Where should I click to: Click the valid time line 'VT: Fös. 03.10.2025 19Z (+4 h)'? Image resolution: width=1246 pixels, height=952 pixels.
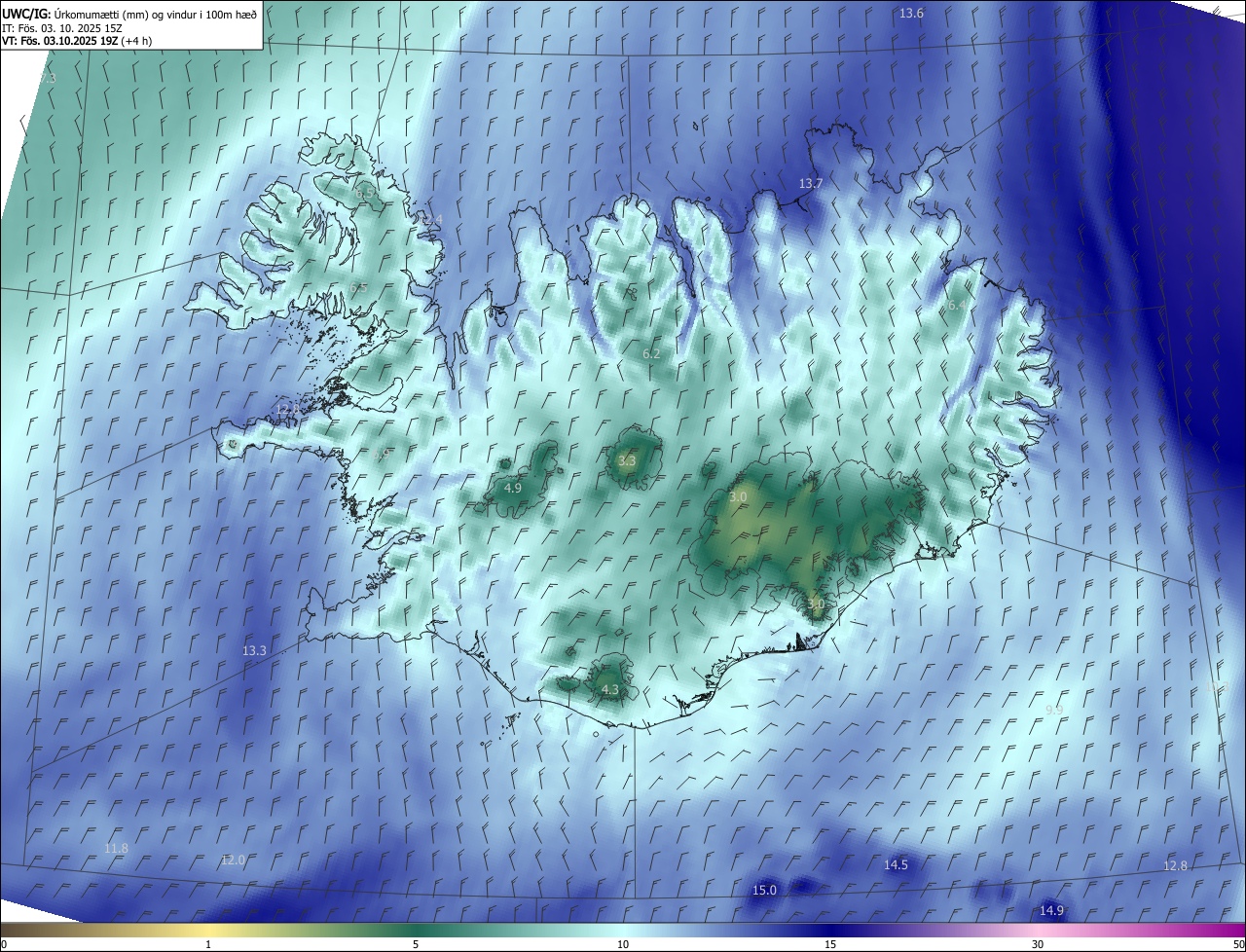point(77,41)
